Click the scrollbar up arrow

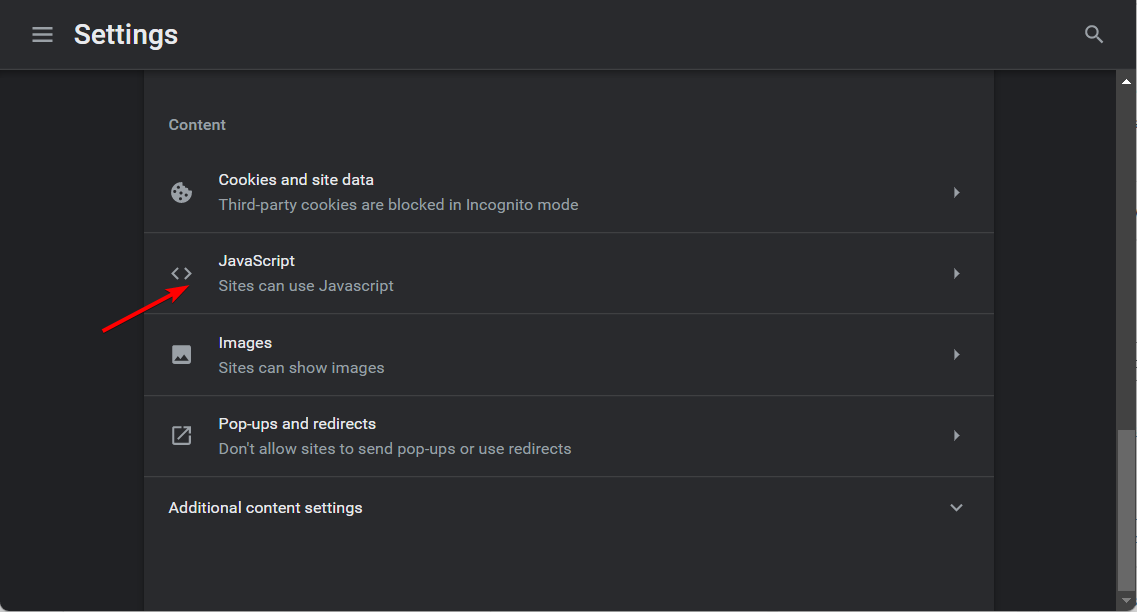[x=1126, y=81]
